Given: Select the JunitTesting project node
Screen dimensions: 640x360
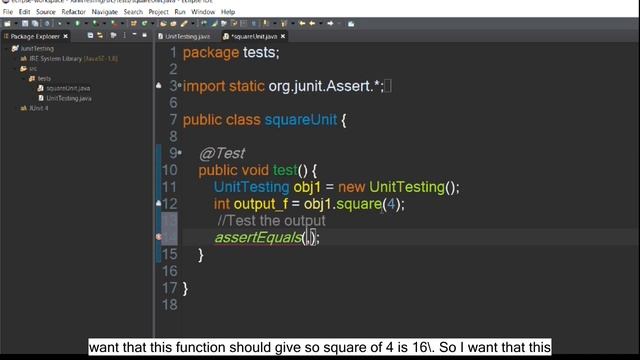Looking at the screenshot, I should (x=33, y=49).
